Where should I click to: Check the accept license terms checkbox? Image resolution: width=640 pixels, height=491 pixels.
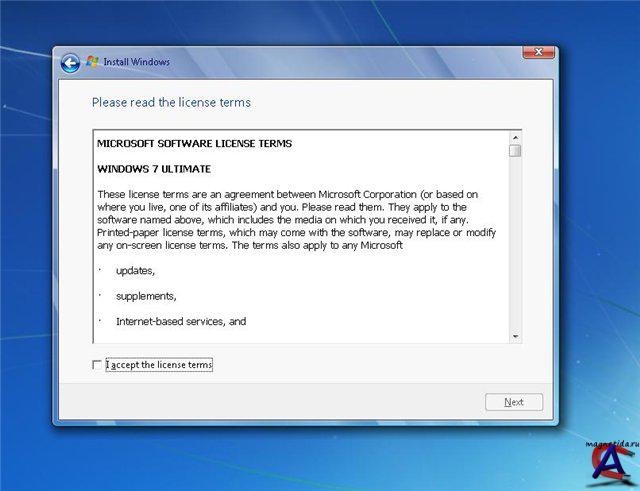point(97,365)
